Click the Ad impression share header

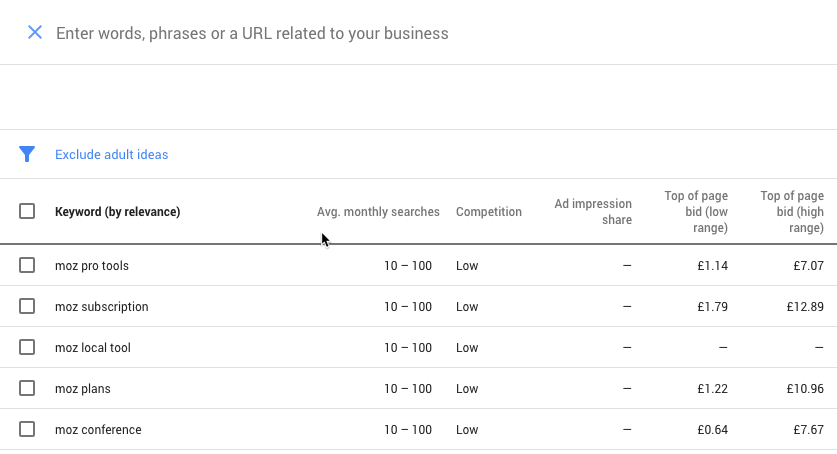pos(593,212)
